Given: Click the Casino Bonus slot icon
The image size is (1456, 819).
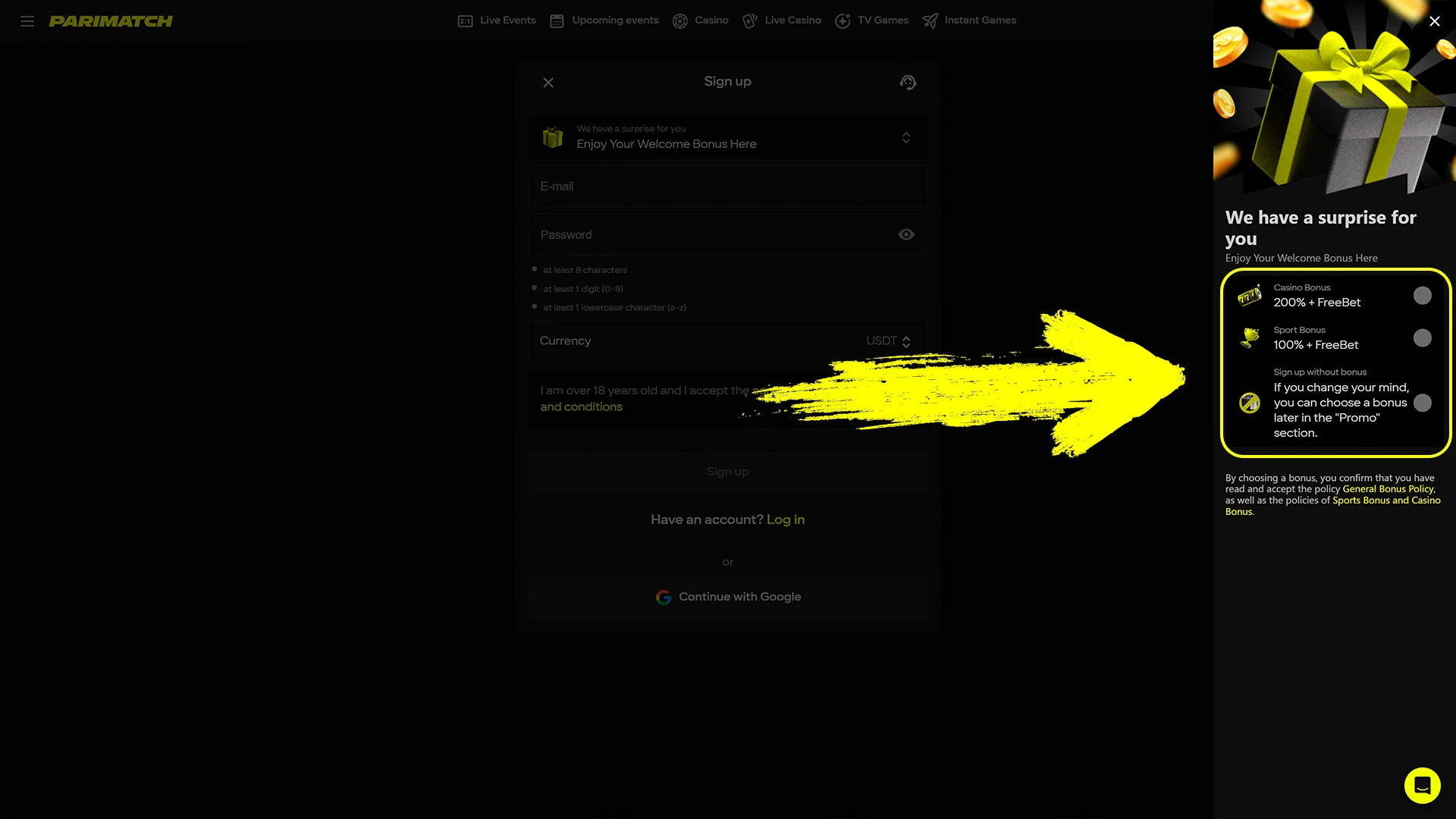Looking at the screenshot, I should [x=1250, y=296].
